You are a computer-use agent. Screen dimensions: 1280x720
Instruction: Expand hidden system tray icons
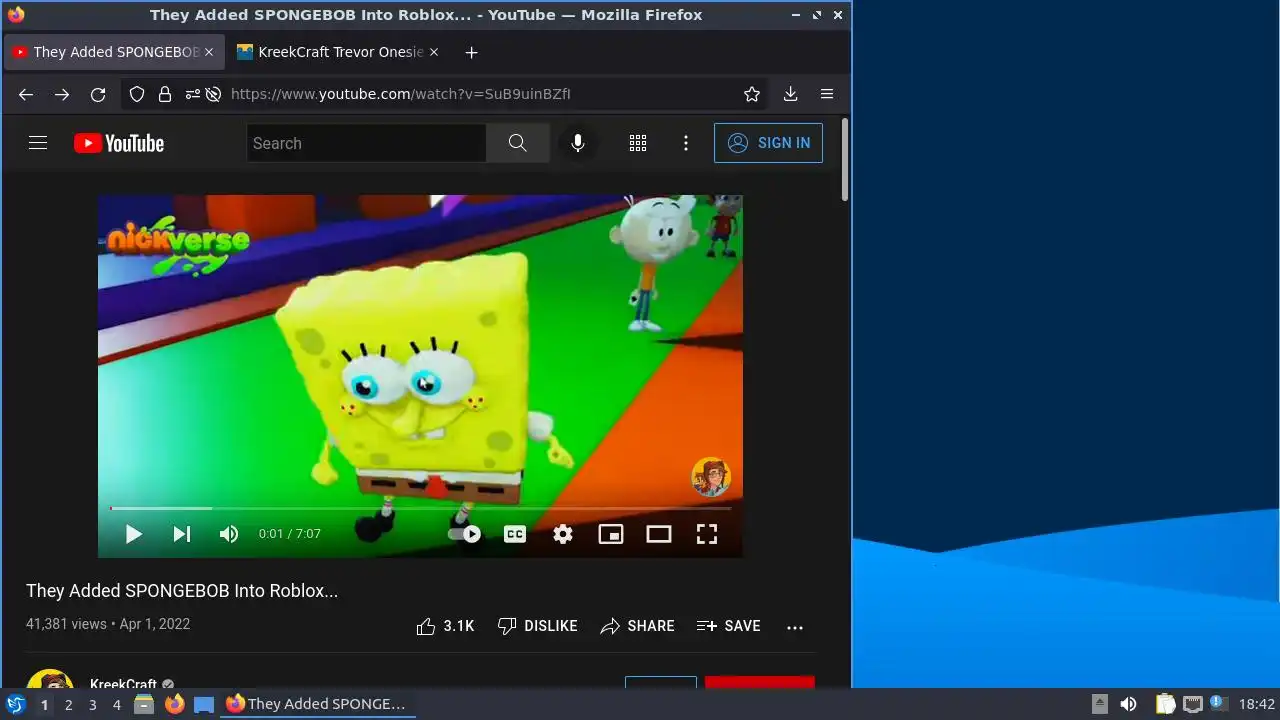point(1099,704)
